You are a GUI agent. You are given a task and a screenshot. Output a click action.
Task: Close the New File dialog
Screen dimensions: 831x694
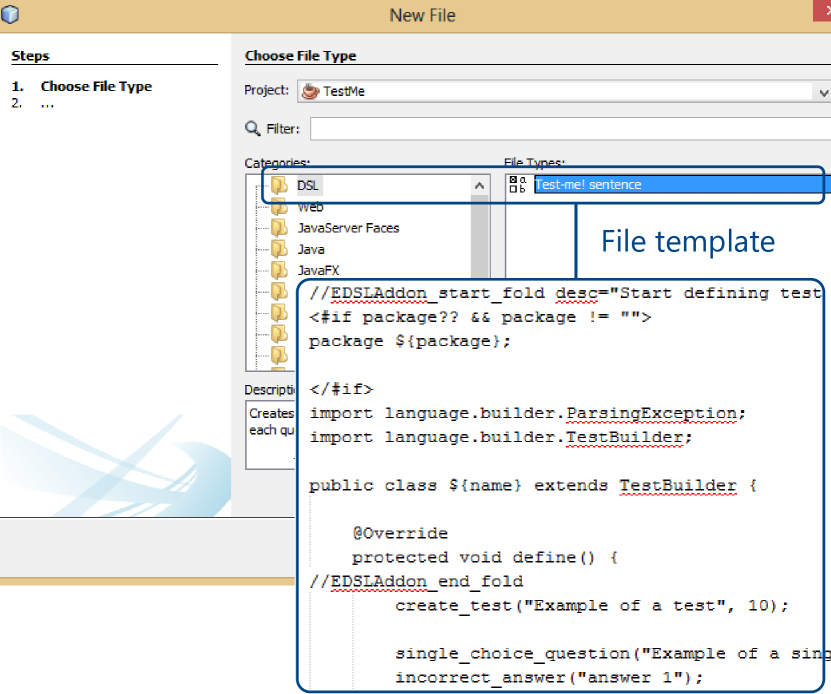click(x=823, y=11)
